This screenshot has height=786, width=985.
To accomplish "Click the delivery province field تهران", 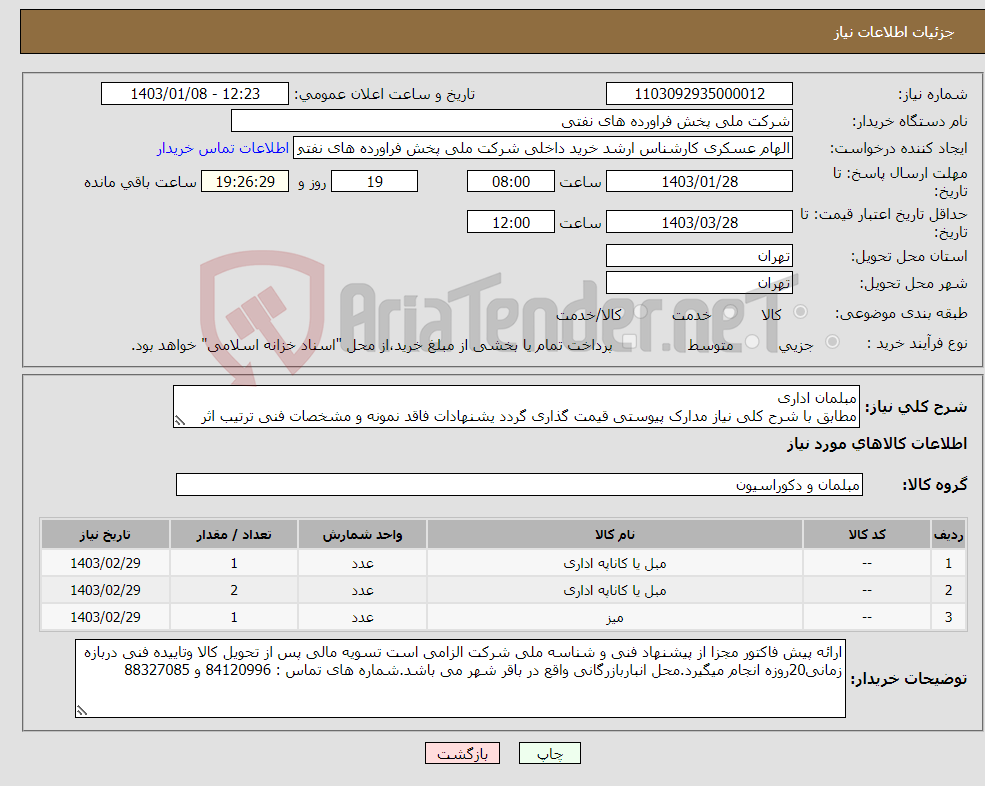I will 699,256.
